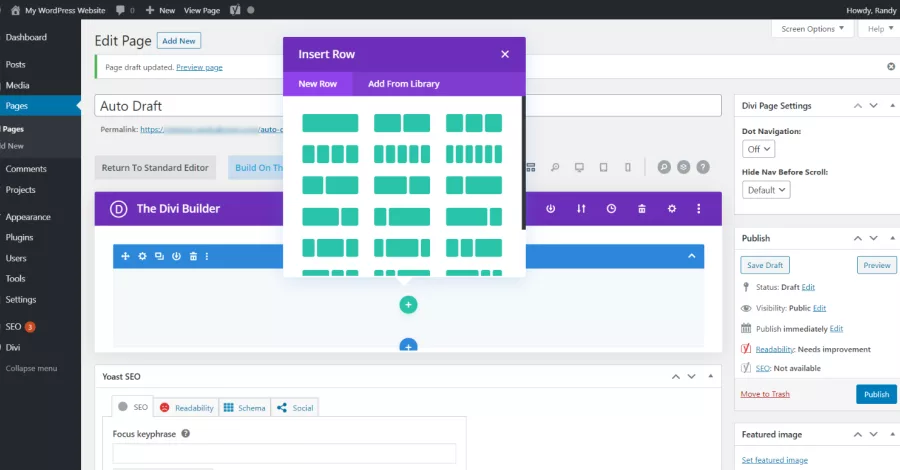This screenshot has width=900, height=470.
Task: Open section settings gear on blue bar
Action: 142,256
